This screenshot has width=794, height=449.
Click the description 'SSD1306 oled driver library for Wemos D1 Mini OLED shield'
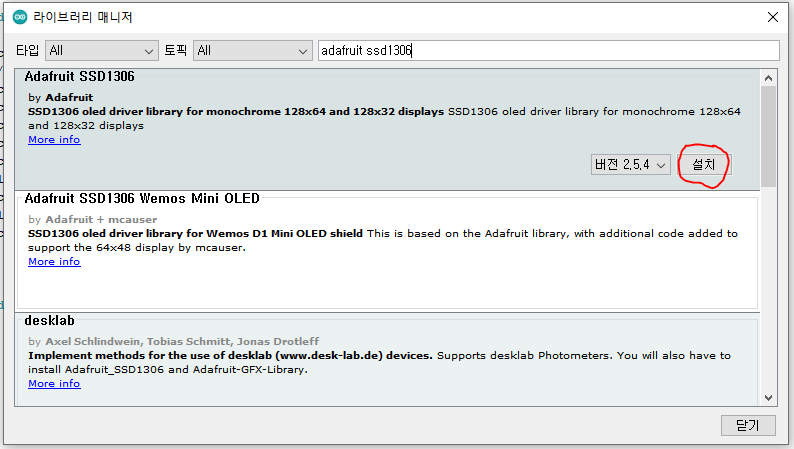pos(195,234)
